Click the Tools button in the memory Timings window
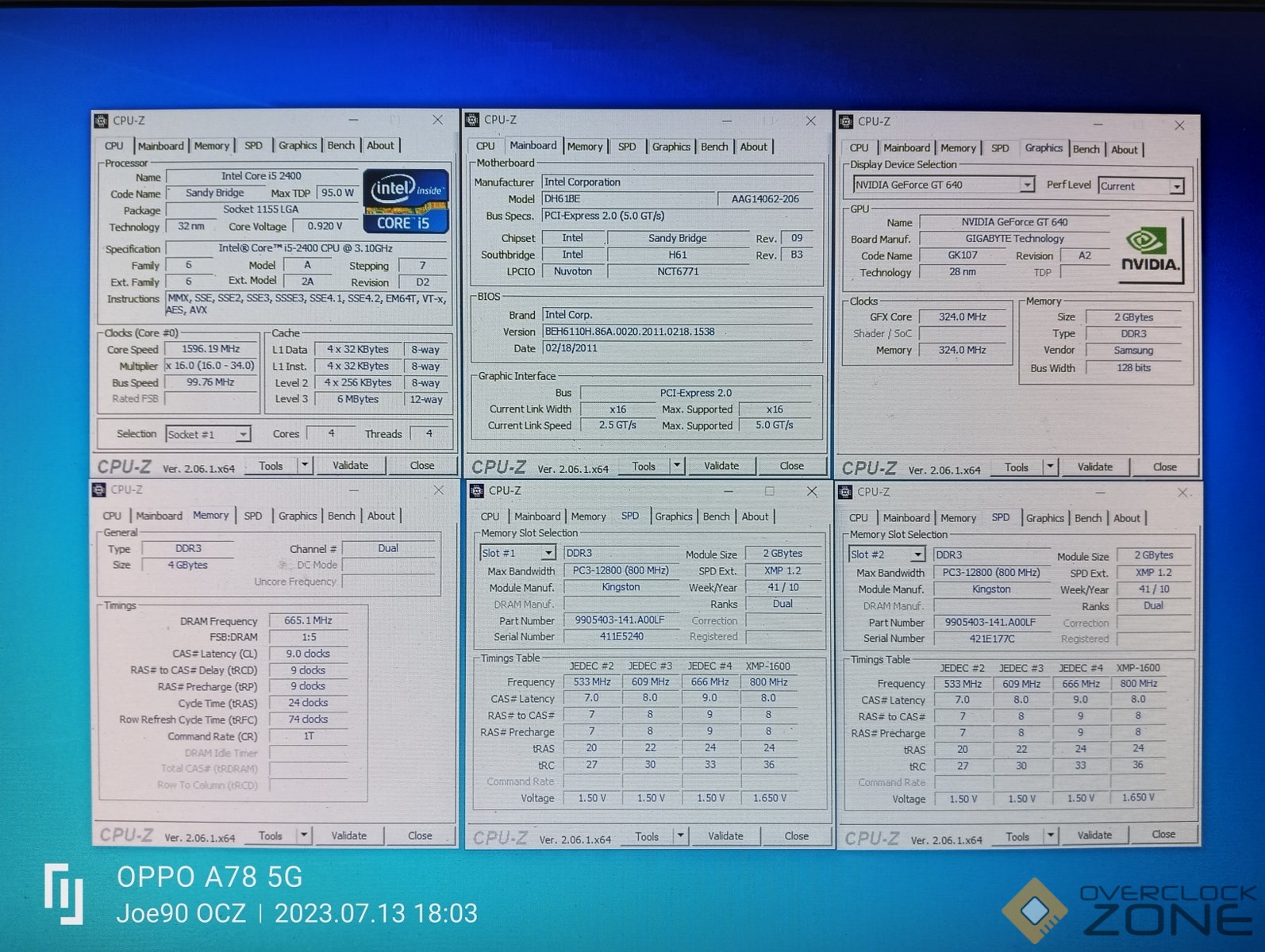 tap(270, 835)
